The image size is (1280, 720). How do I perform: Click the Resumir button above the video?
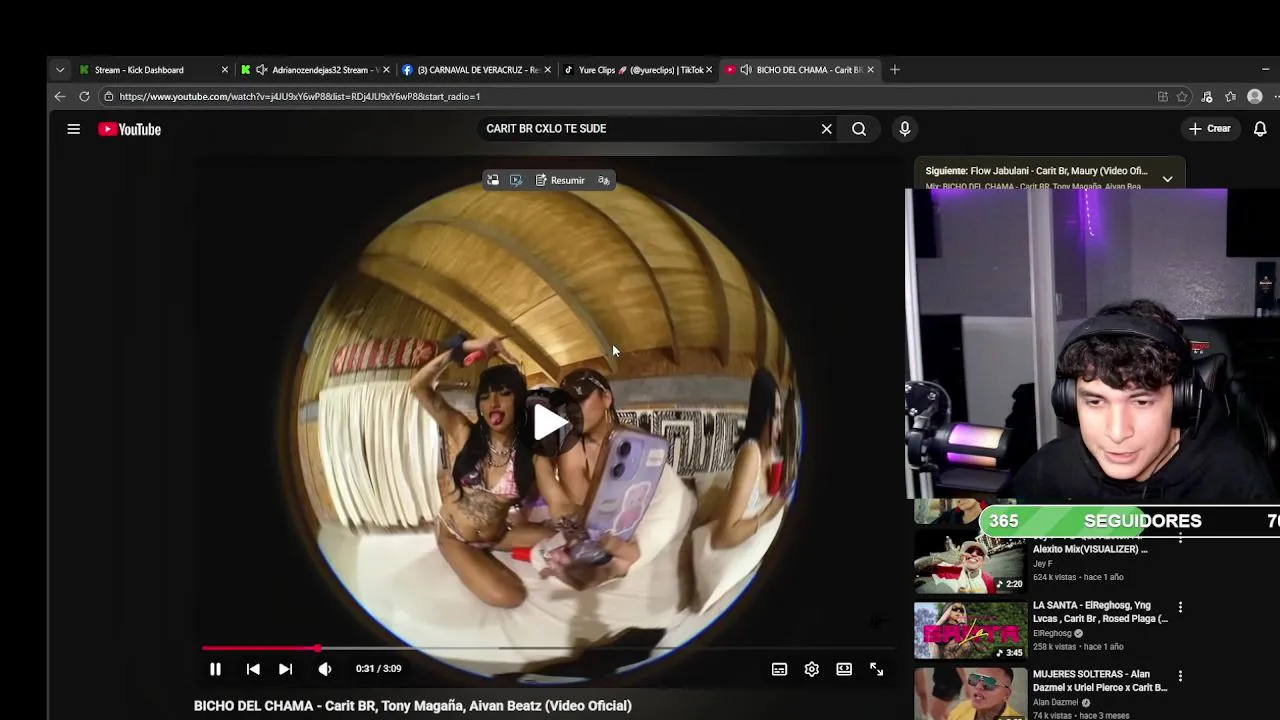click(x=560, y=180)
